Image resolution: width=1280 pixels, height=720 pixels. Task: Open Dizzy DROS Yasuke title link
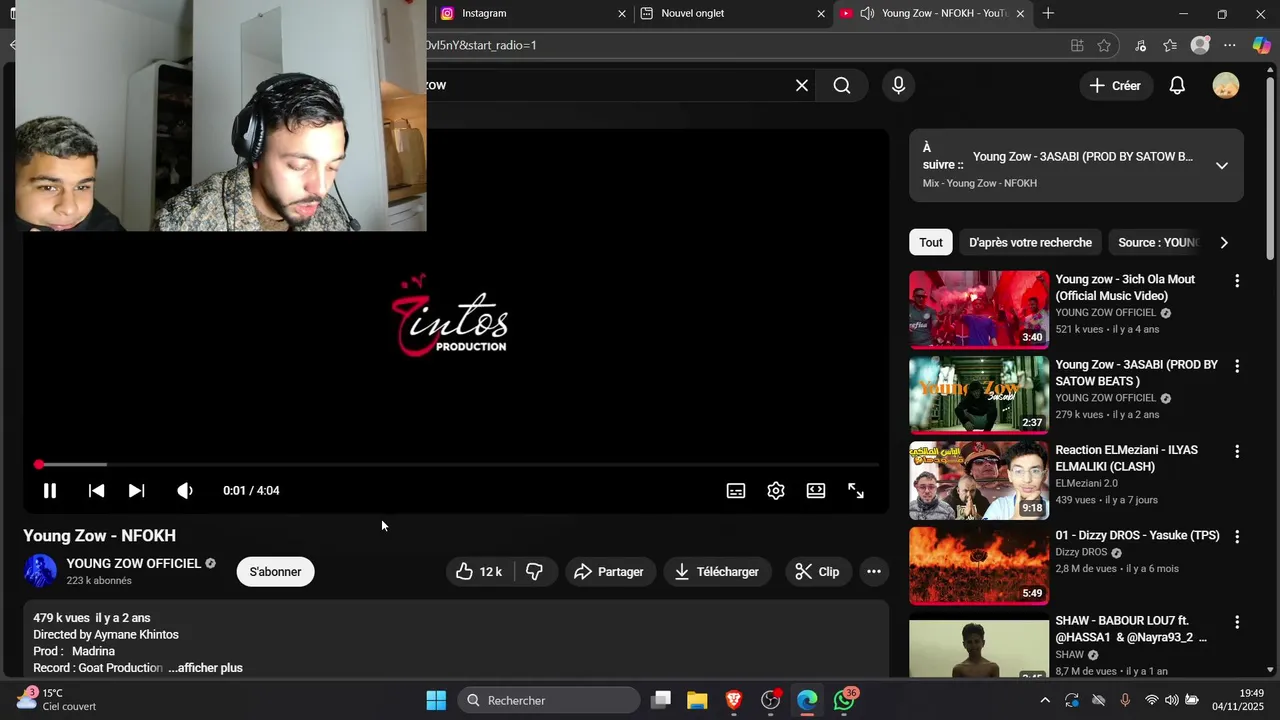coord(1137,536)
